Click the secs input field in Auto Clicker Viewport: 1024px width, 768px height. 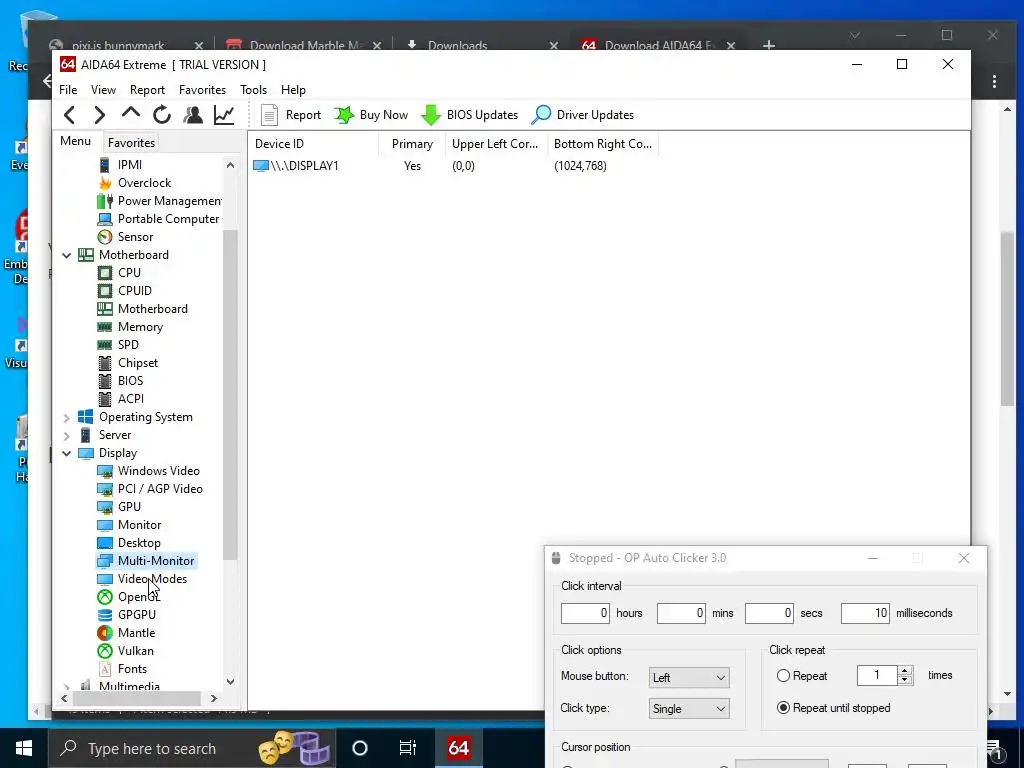click(x=769, y=613)
